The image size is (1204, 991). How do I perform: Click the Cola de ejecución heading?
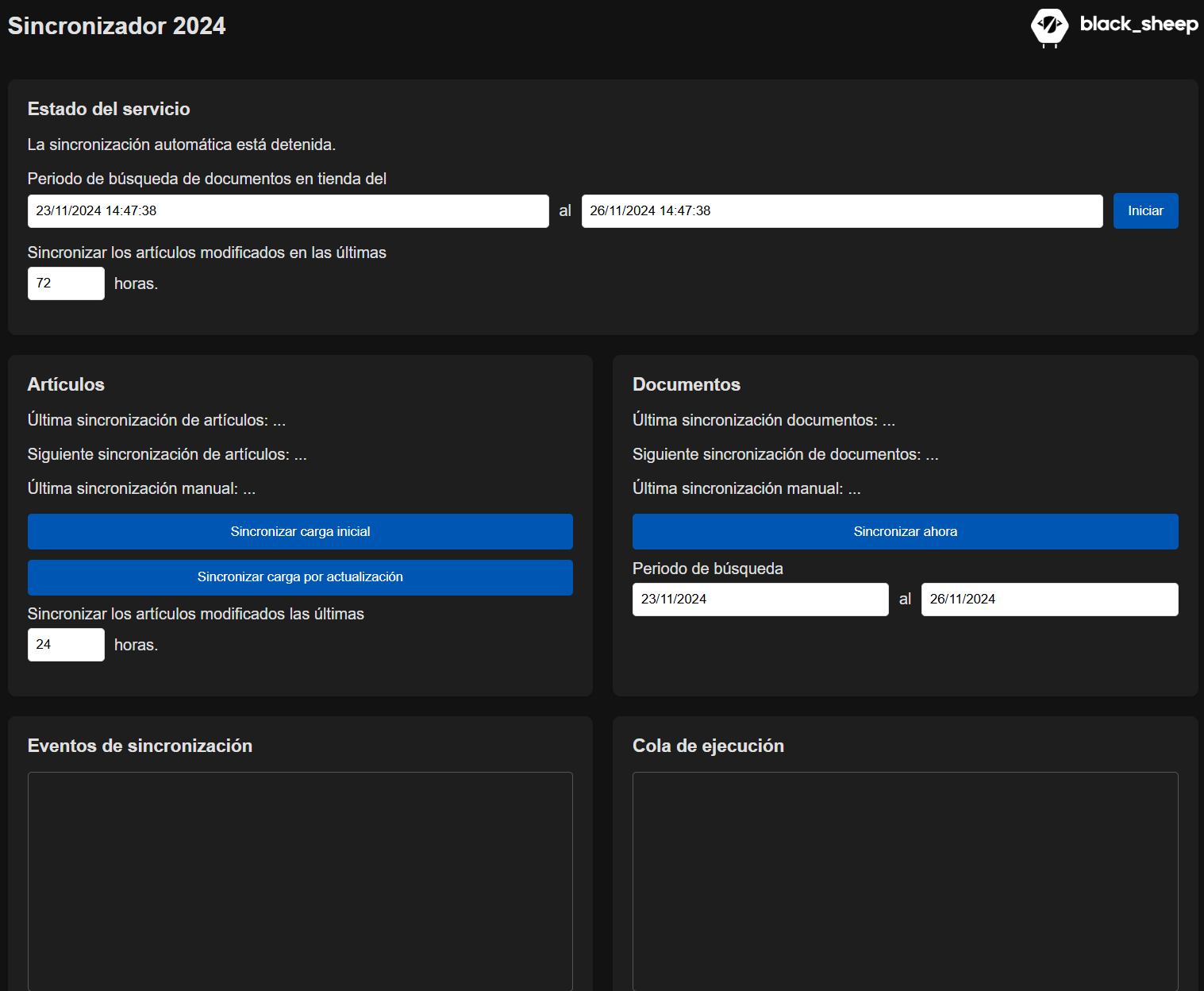point(708,746)
